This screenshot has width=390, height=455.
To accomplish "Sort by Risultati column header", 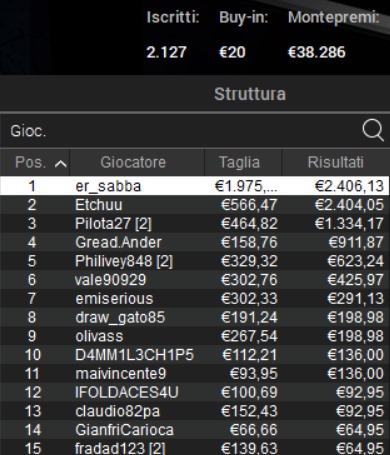I will point(336,162).
